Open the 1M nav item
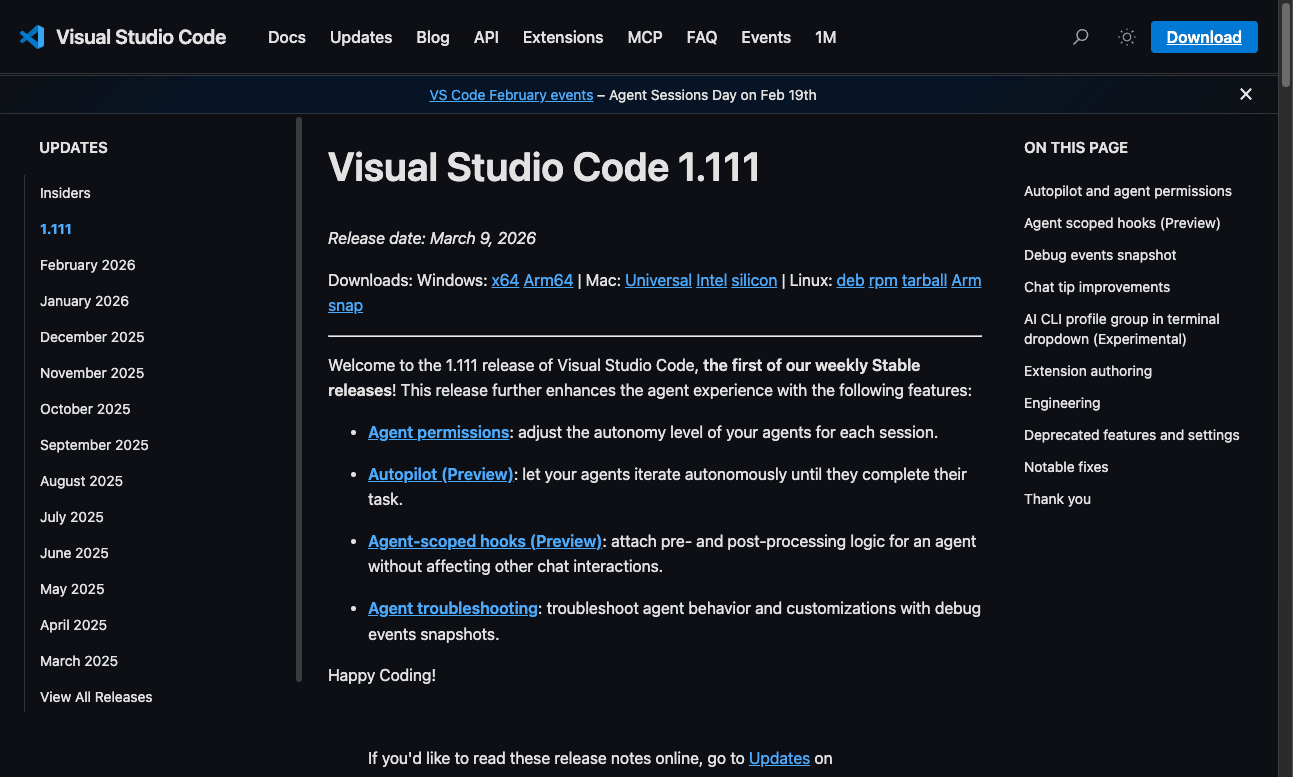Screen dimensions: 1293x777 pos(826,37)
